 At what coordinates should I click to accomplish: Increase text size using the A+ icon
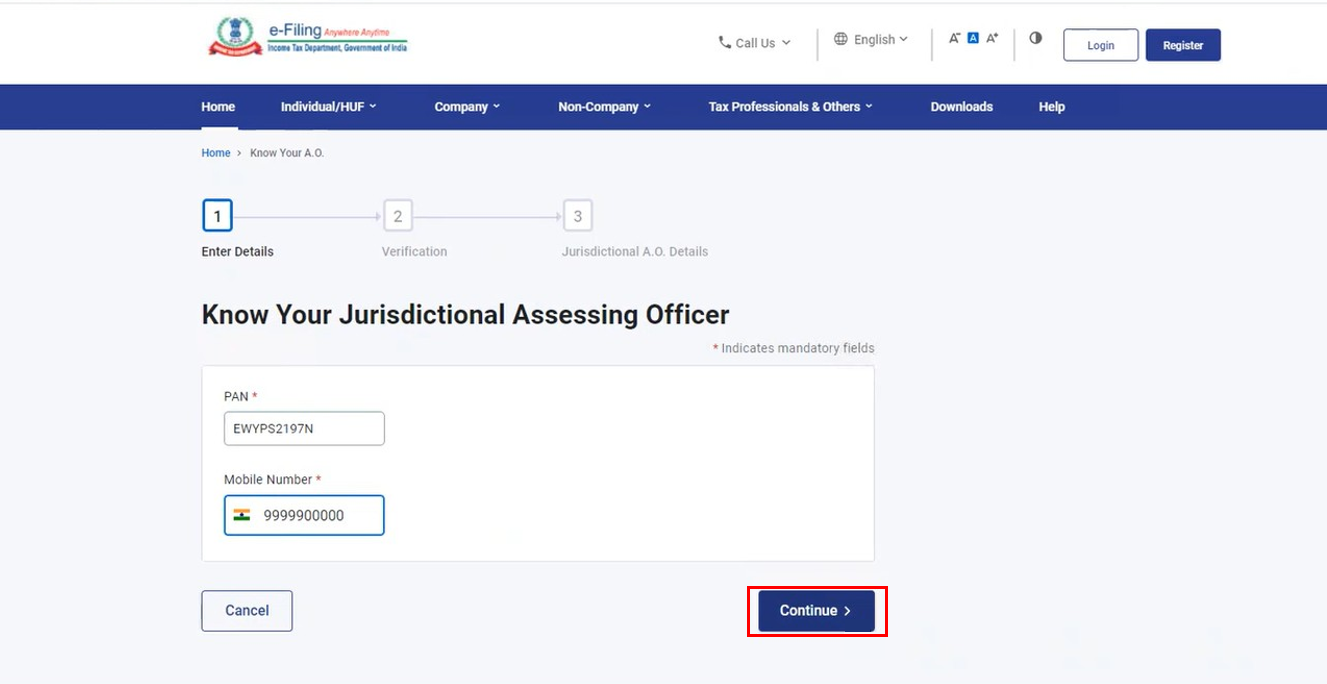coord(991,37)
